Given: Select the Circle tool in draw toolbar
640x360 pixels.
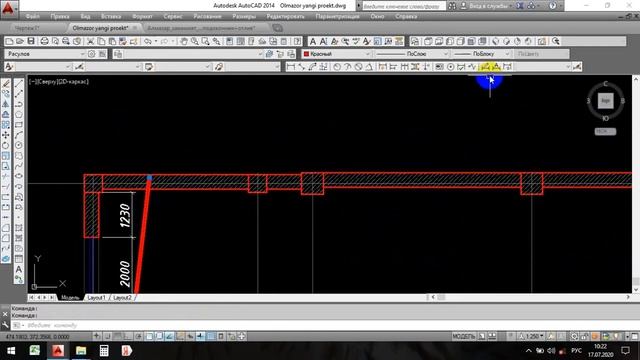Looking at the screenshot, I should pos(19,145).
